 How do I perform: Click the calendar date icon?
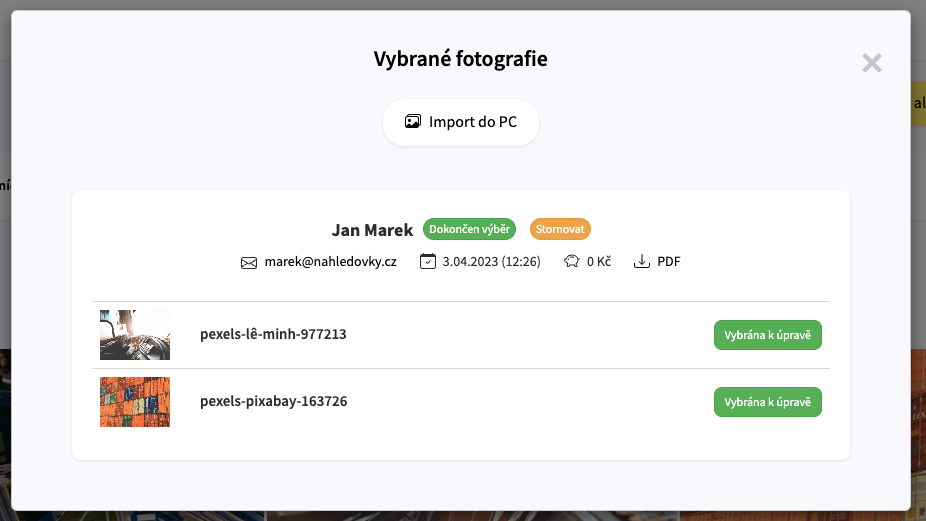pos(428,261)
